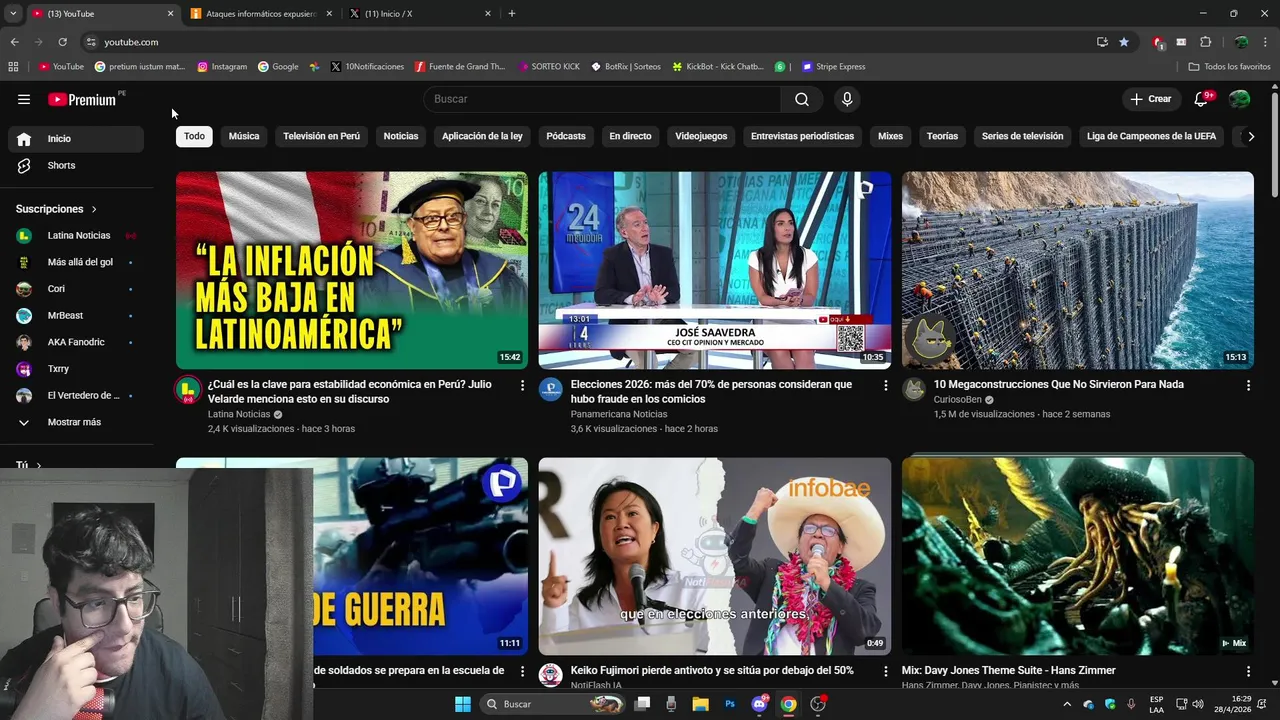The image size is (1280, 720).
Task: Select the Mixes filter chip
Action: [x=890, y=136]
